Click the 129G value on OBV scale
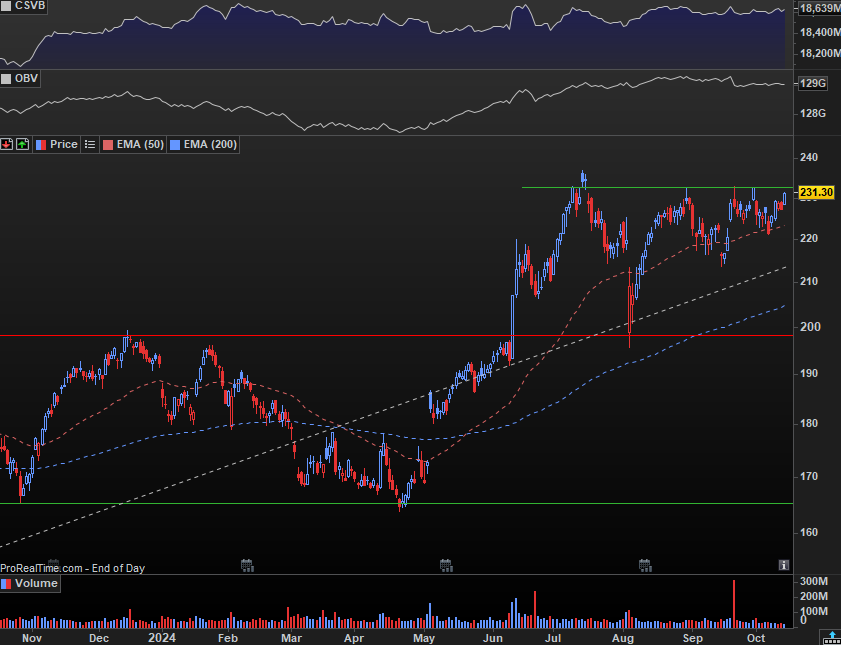Screen dimensions: 841x645 pyautogui.click(x=812, y=84)
